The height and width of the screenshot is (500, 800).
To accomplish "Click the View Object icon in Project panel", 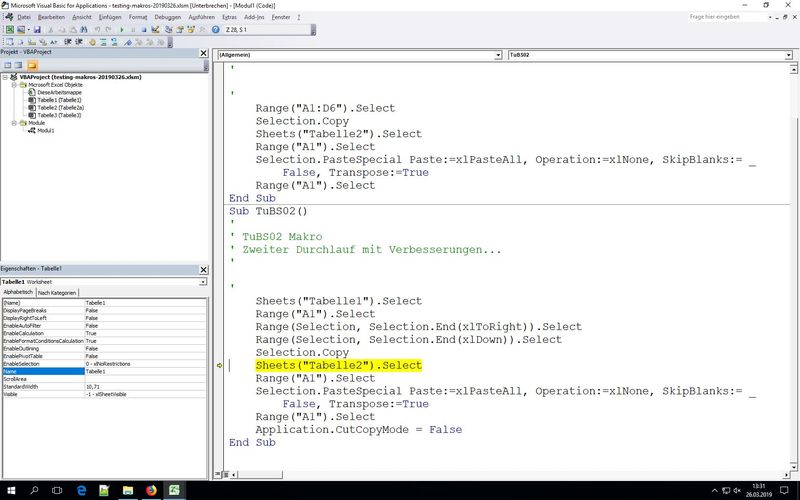I will coord(21,64).
